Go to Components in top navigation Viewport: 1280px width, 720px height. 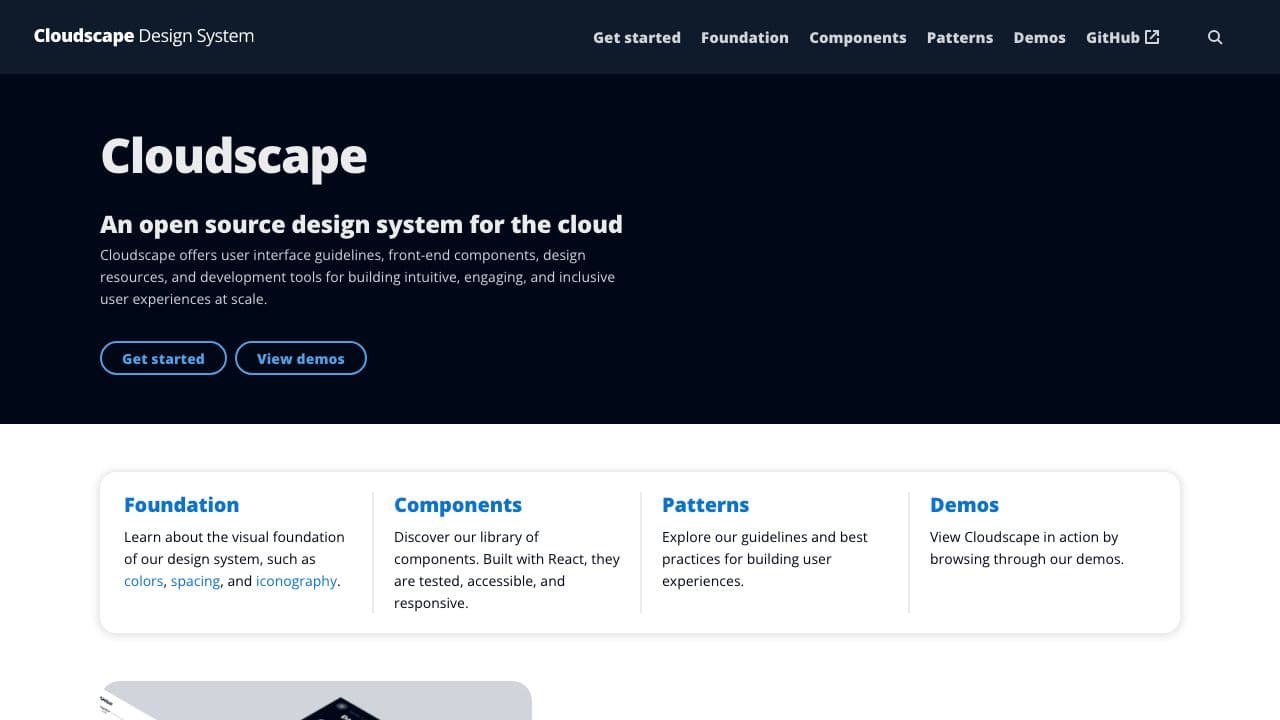(857, 37)
